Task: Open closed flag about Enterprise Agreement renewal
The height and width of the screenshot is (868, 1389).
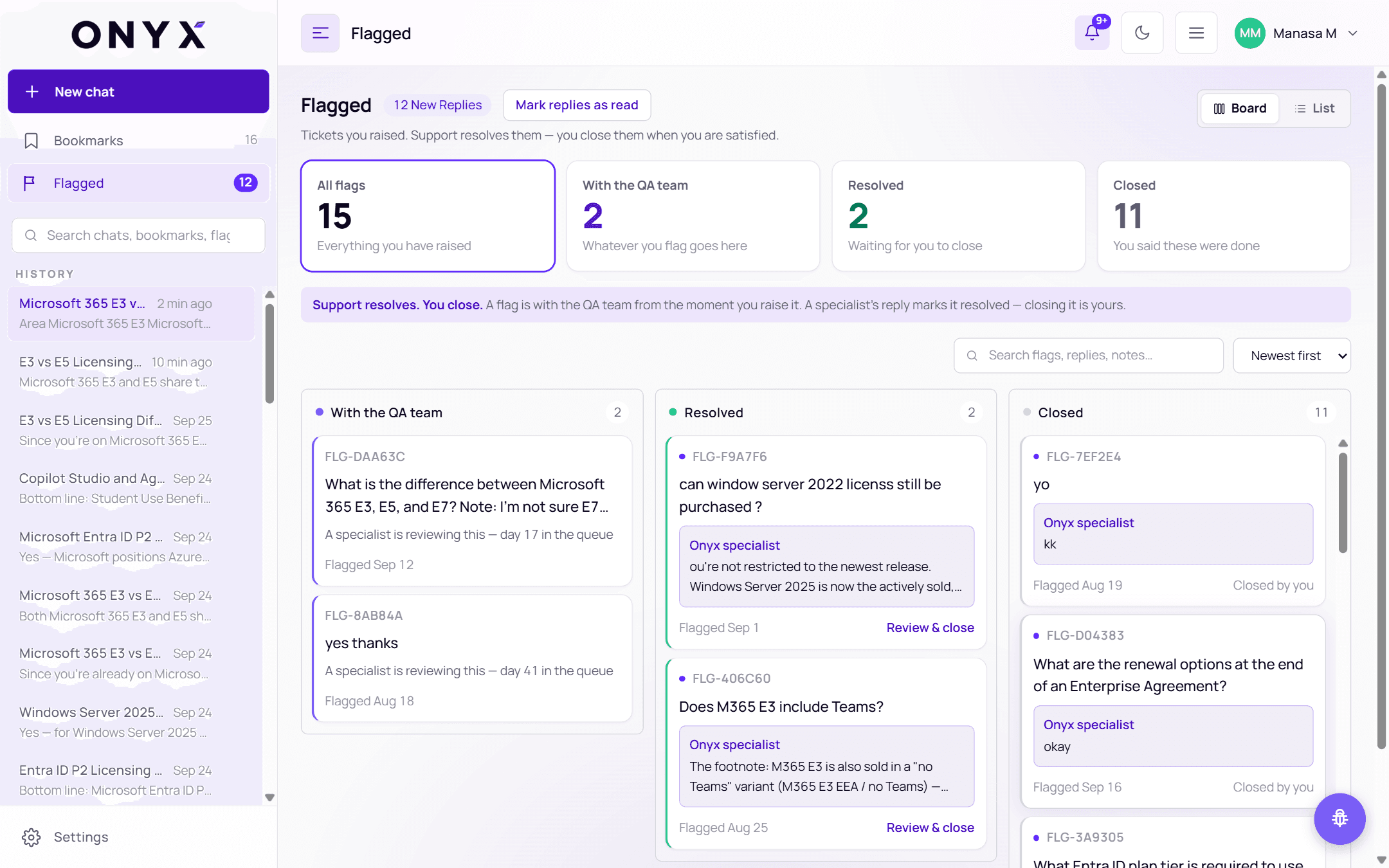Action: (1173, 711)
